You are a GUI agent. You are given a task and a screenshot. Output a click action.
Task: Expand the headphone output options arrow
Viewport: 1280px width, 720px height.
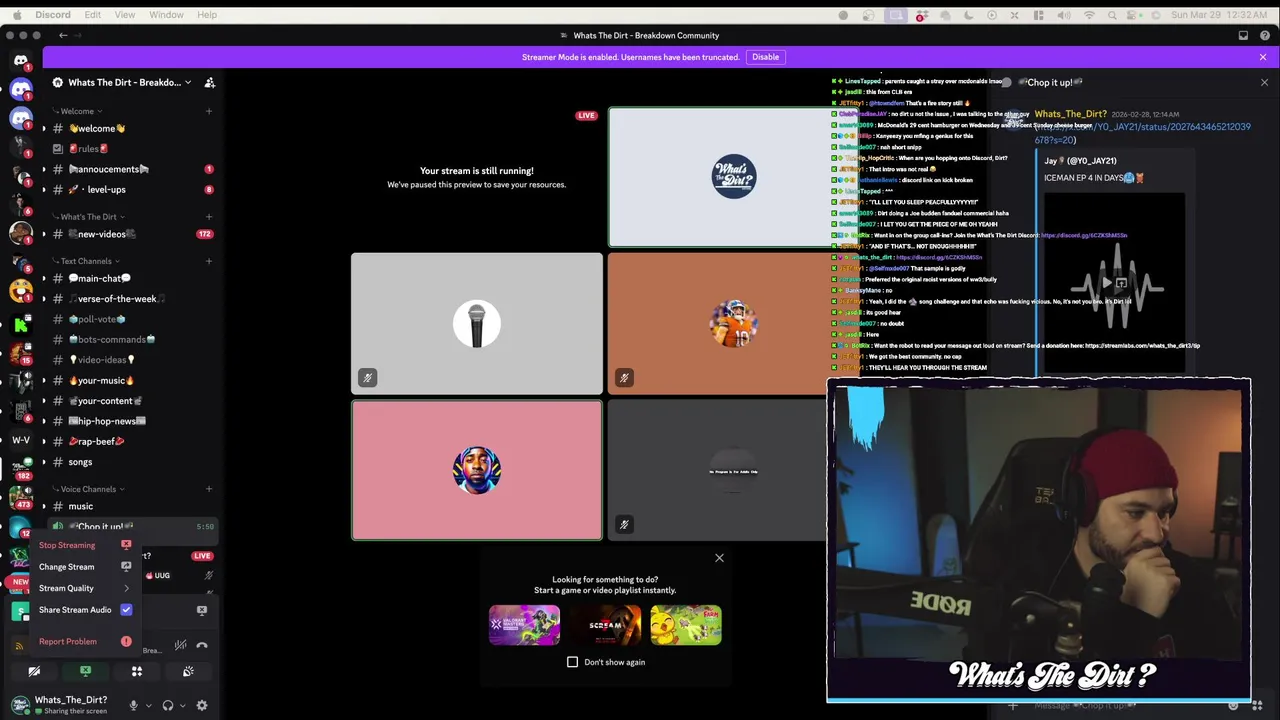(x=182, y=705)
